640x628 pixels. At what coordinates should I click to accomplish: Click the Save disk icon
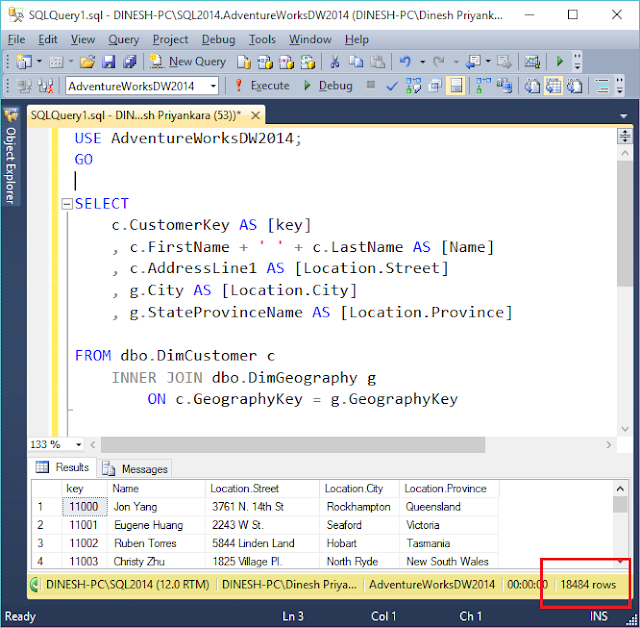[108, 62]
